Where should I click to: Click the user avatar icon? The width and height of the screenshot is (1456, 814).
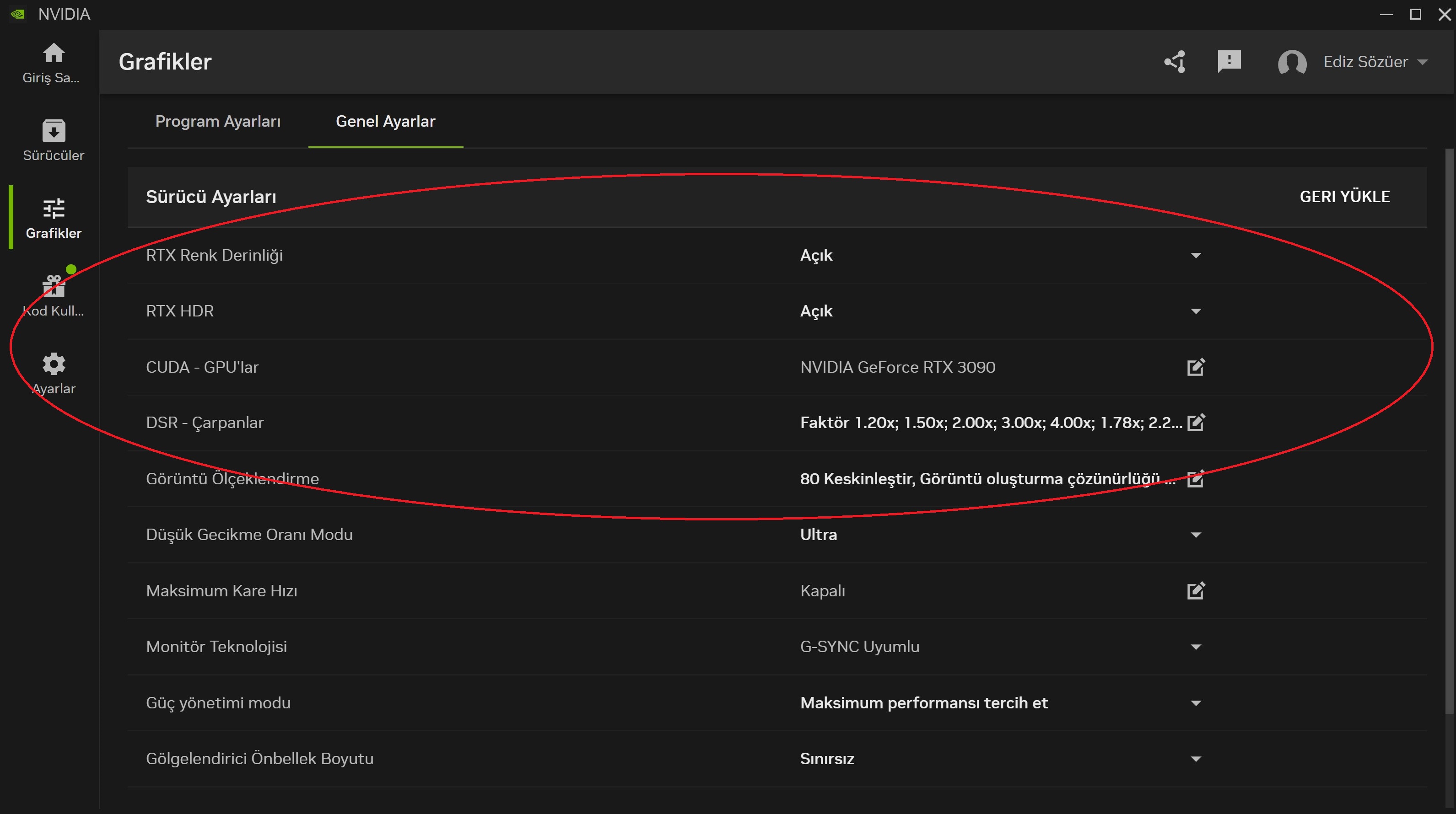click(1292, 62)
